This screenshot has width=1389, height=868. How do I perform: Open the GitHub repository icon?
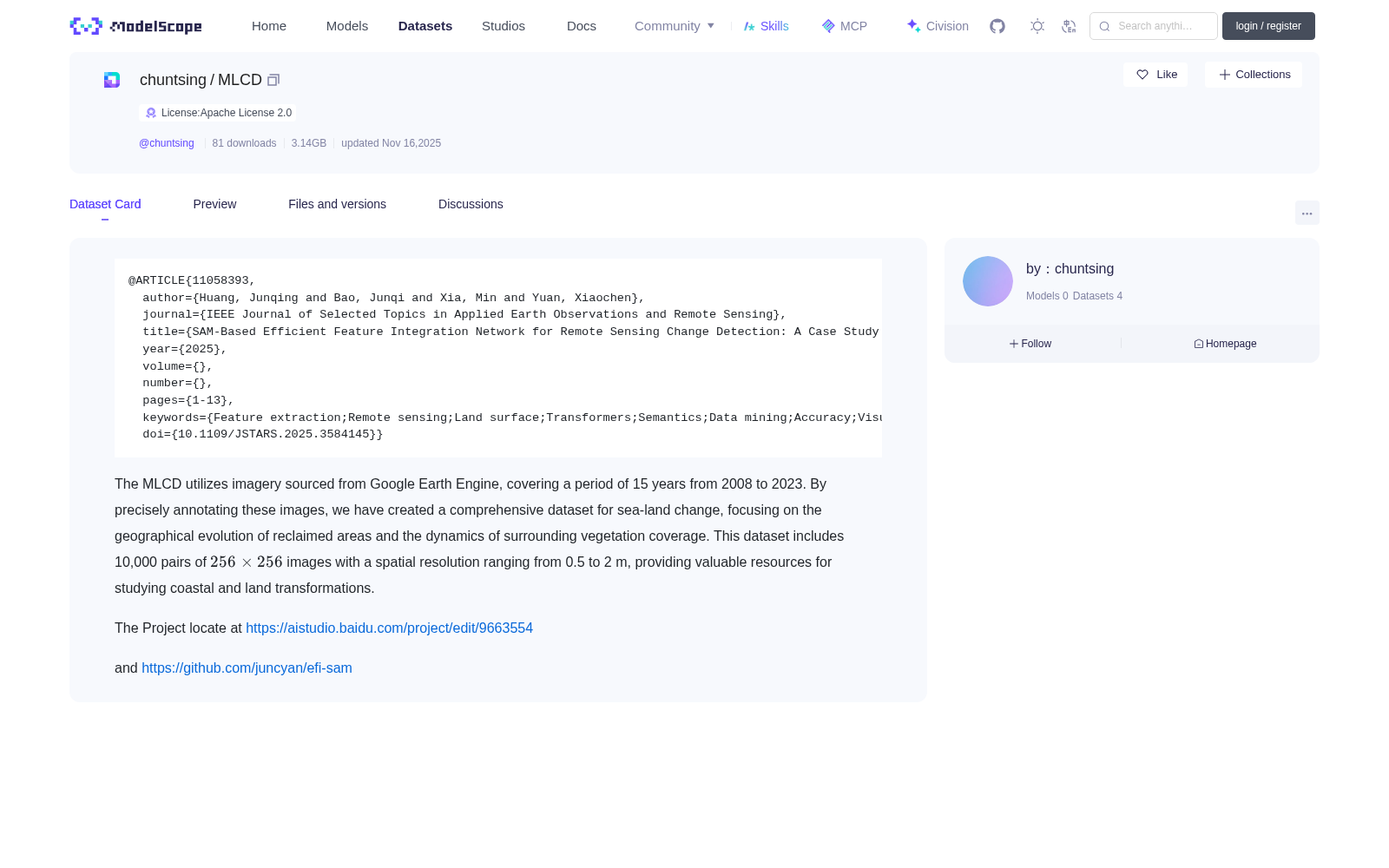(x=997, y=26)
